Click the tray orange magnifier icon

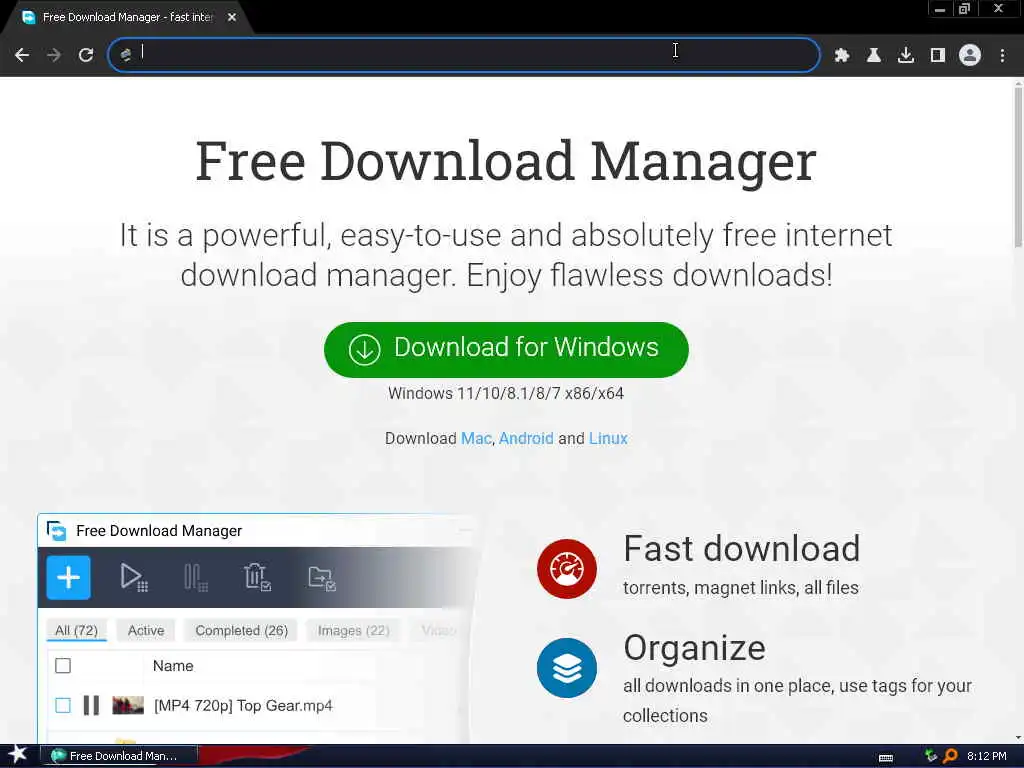point(950,756)
